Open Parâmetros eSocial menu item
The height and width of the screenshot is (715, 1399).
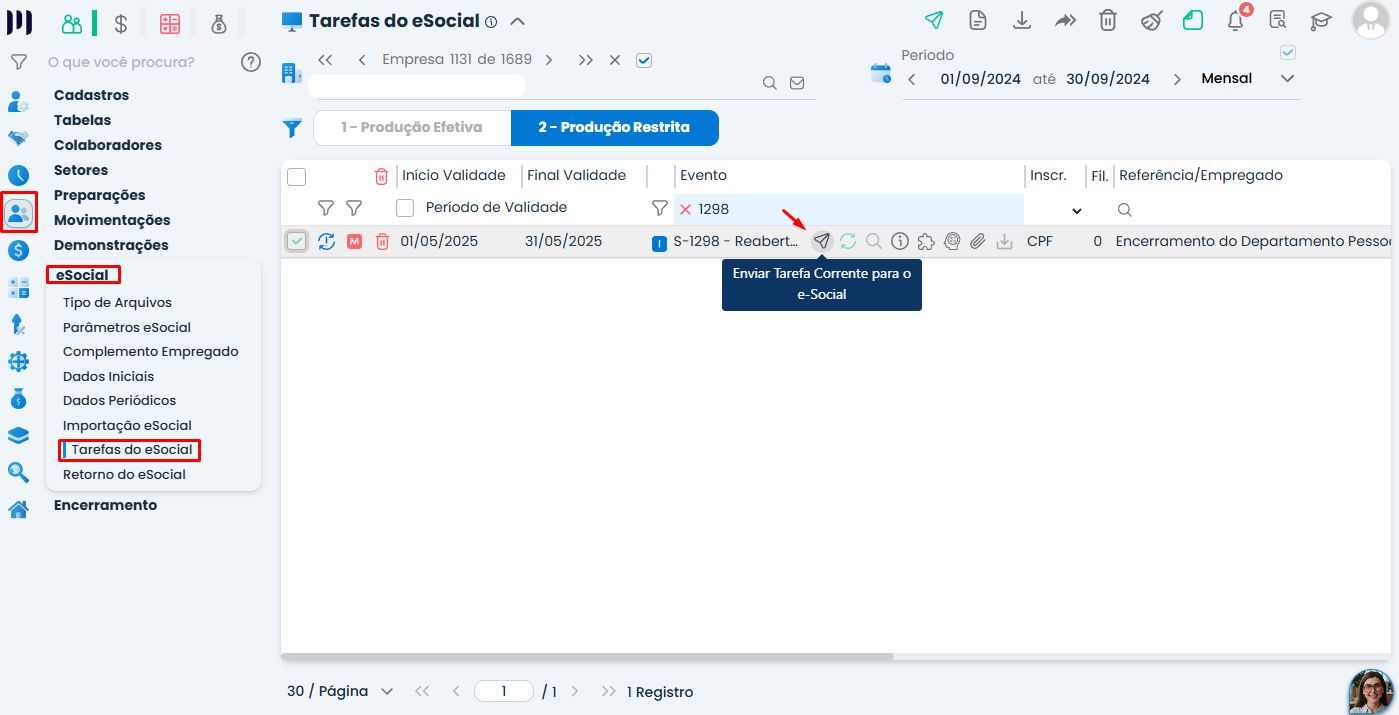tap(127, 327)
